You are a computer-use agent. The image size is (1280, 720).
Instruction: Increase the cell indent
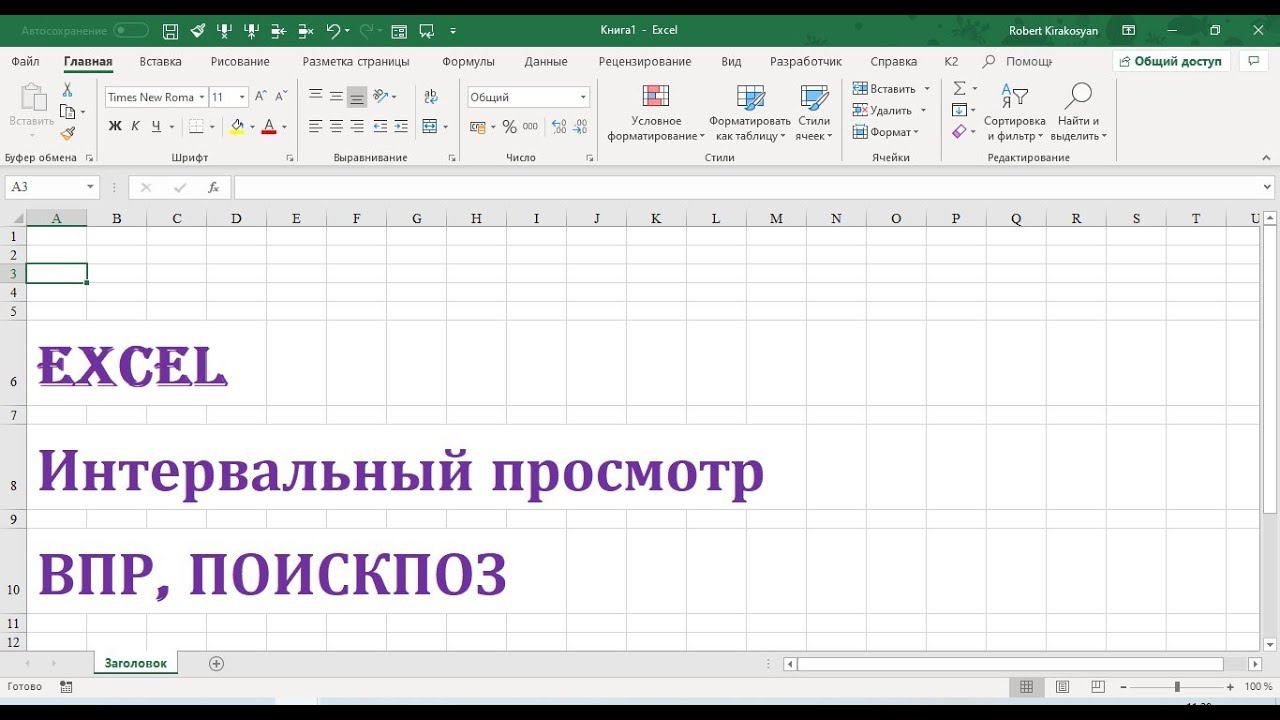(x=401, y=126)
